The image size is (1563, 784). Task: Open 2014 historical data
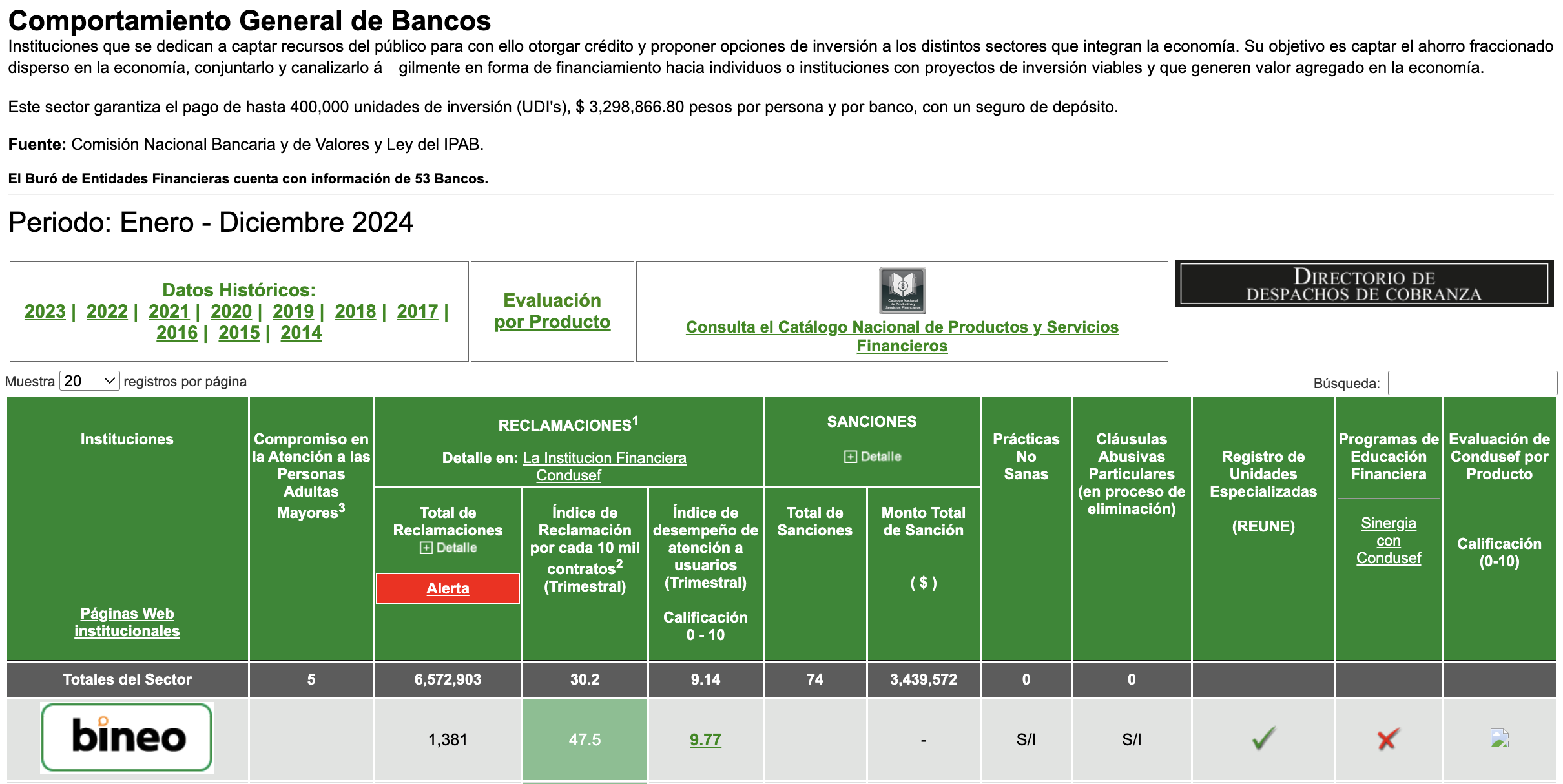click(x=301, y=333)
